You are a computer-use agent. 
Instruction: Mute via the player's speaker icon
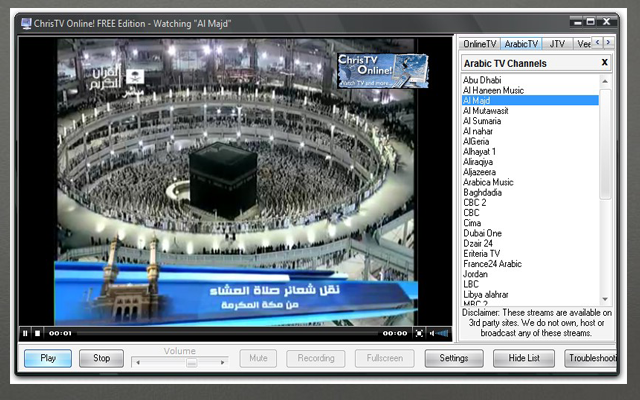pos(432,333)
